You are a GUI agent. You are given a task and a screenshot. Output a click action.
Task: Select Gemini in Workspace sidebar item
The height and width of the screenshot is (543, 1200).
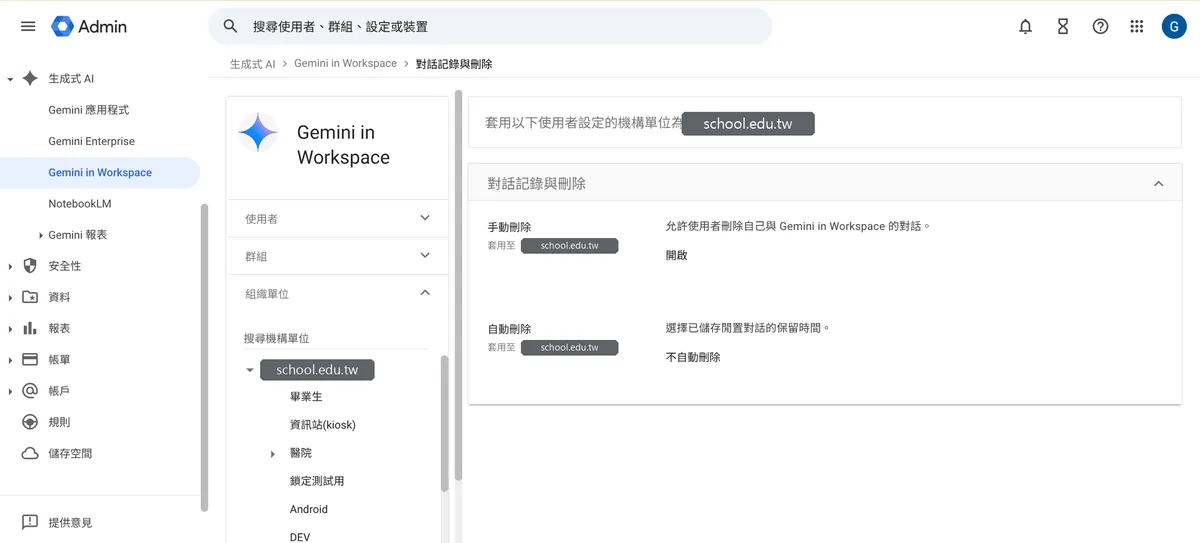click(x=99, y=172)
